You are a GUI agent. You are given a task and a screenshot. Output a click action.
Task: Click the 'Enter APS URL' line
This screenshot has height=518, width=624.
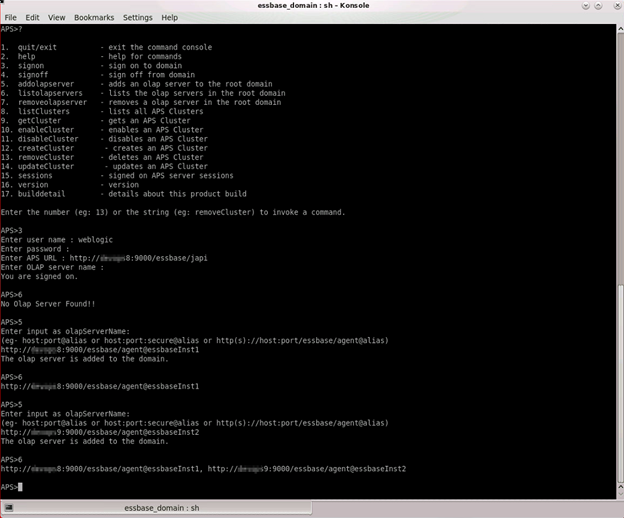coord(104,258)
